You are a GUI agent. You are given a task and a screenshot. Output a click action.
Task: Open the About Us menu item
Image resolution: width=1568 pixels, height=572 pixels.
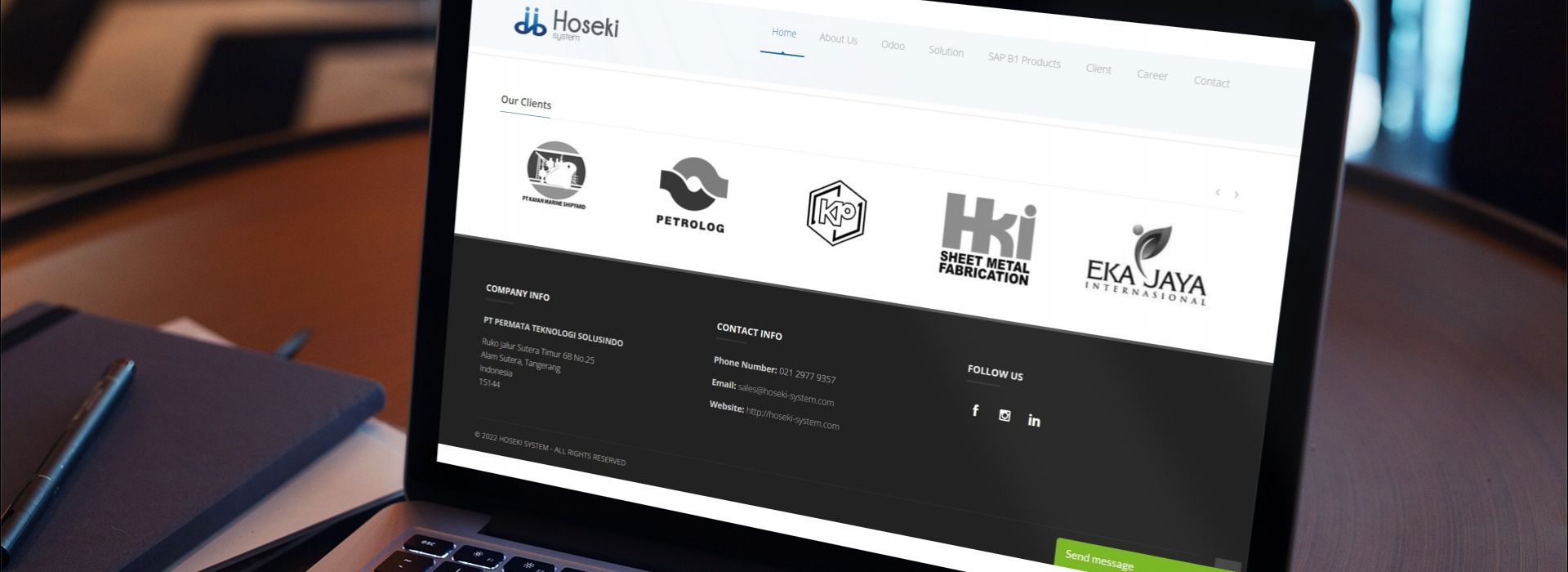coord(838,39)
